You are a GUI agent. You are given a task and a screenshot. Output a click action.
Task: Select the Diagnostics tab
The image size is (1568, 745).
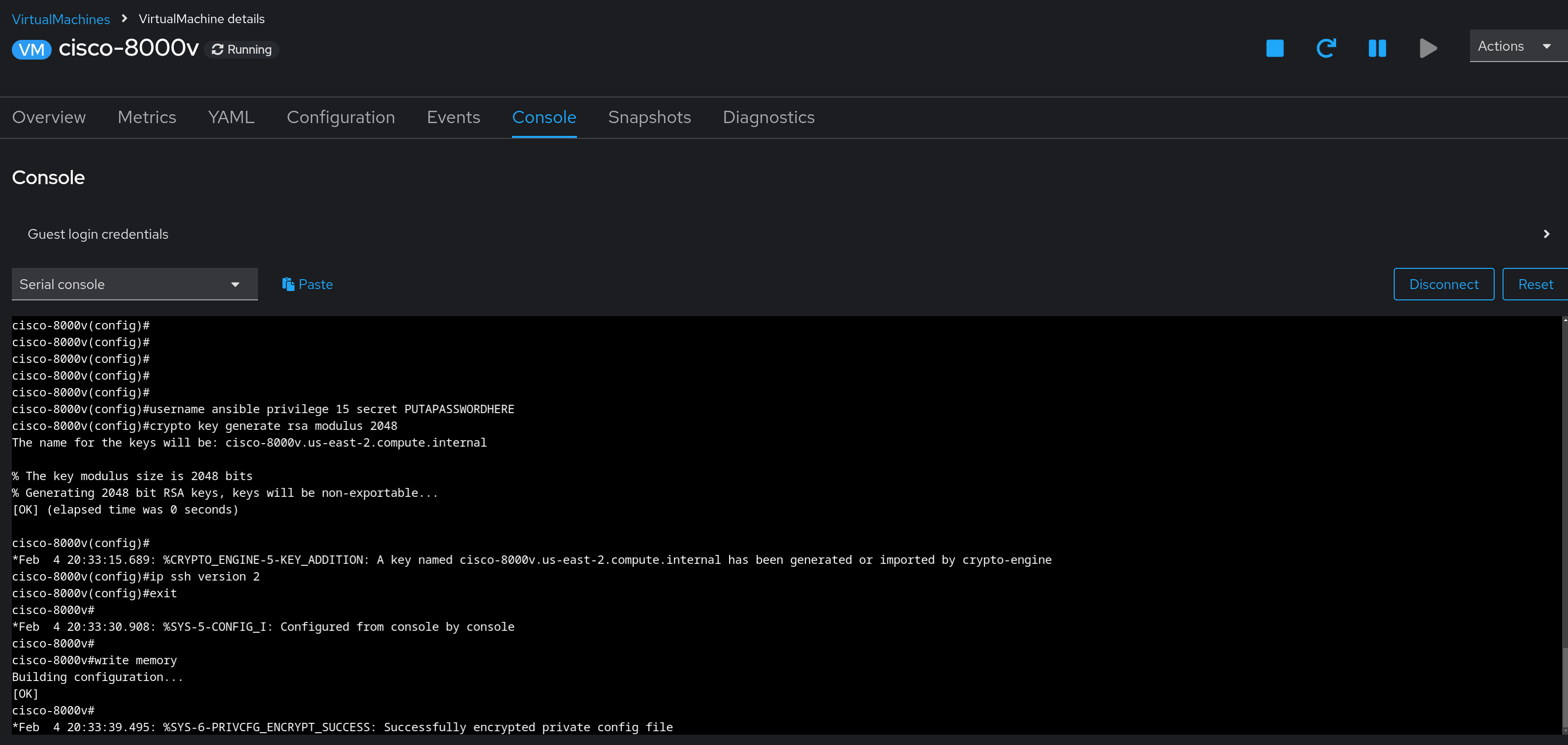768,118
